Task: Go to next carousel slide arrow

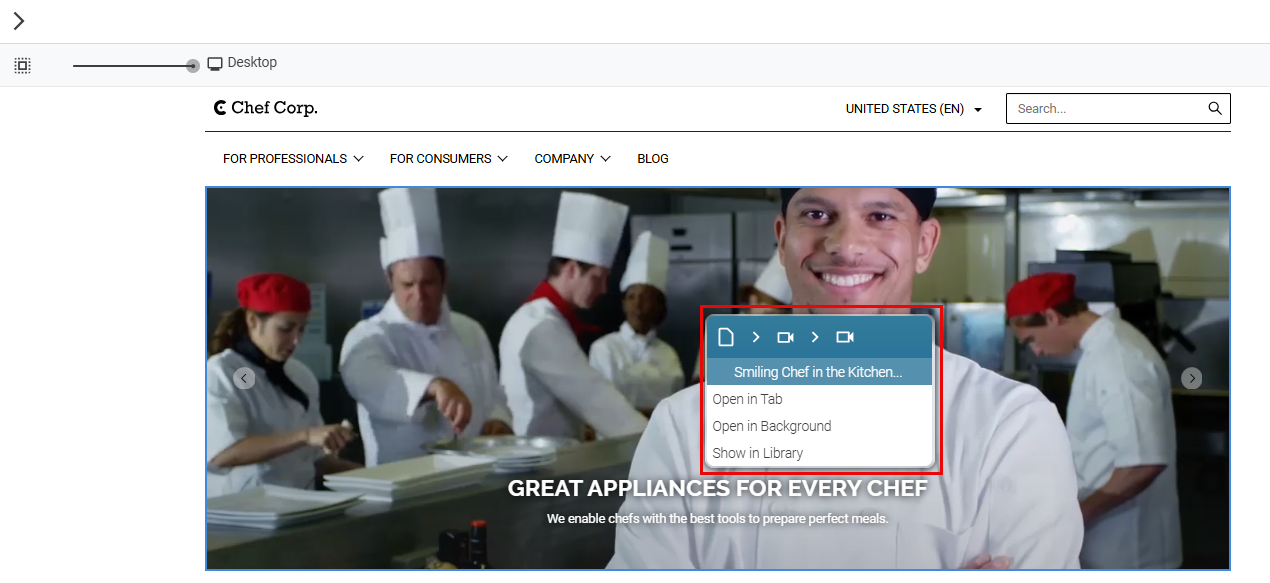Action: coord(1191,378)
